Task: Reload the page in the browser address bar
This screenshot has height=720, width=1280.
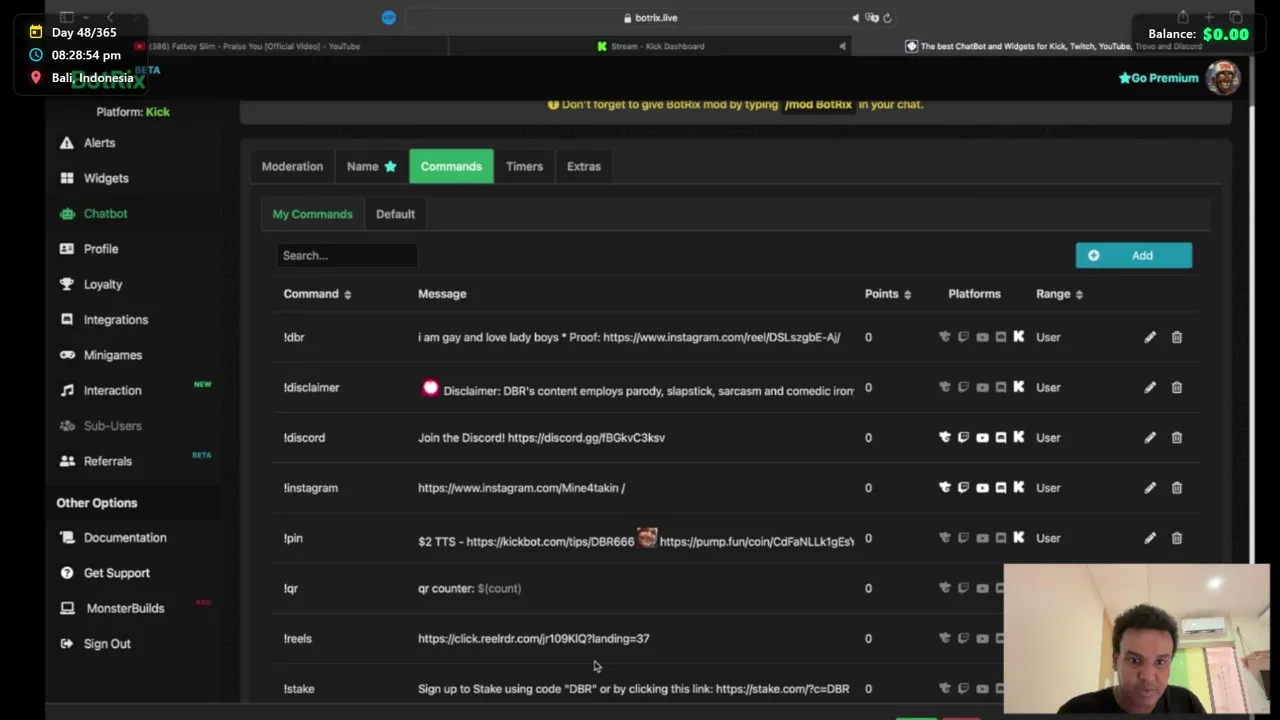Action: [887, 17]
